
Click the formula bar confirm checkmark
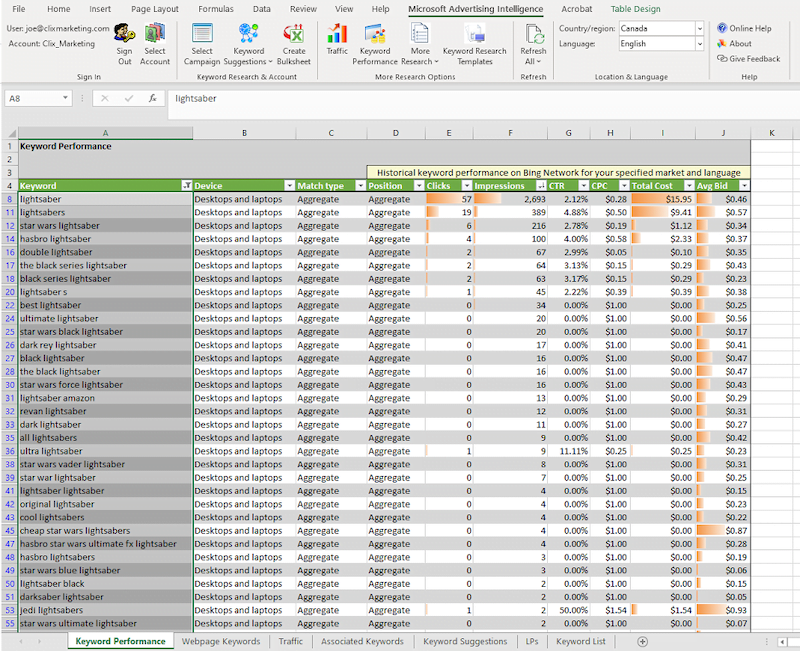pyautogui.click(x=129, y=98)
